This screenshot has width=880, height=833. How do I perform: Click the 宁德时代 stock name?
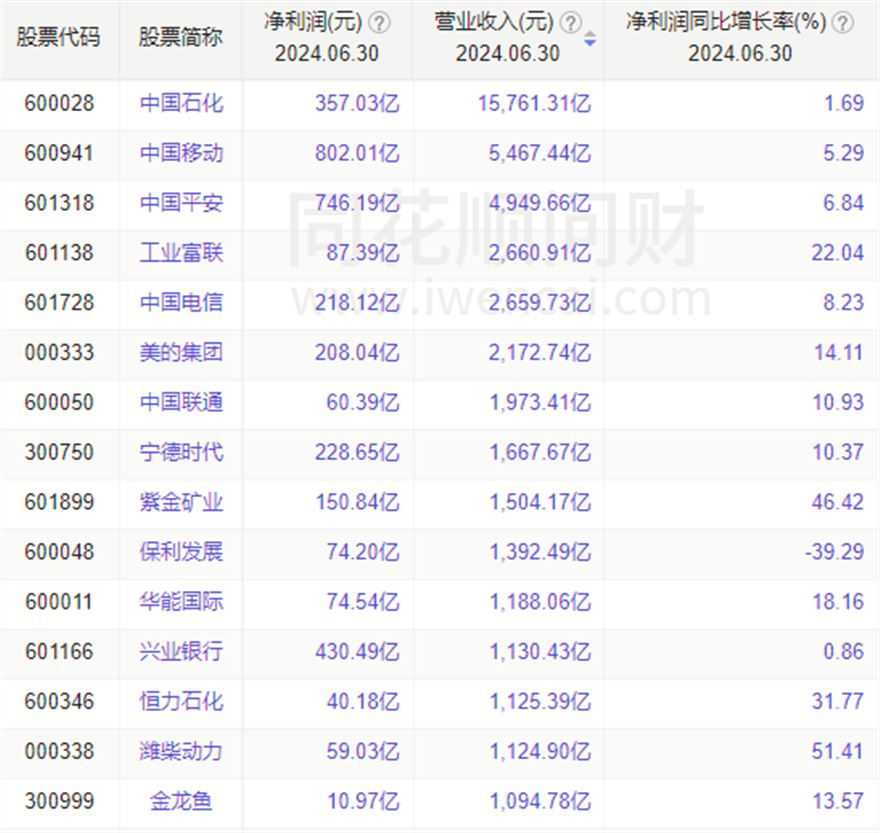[181, 452]
